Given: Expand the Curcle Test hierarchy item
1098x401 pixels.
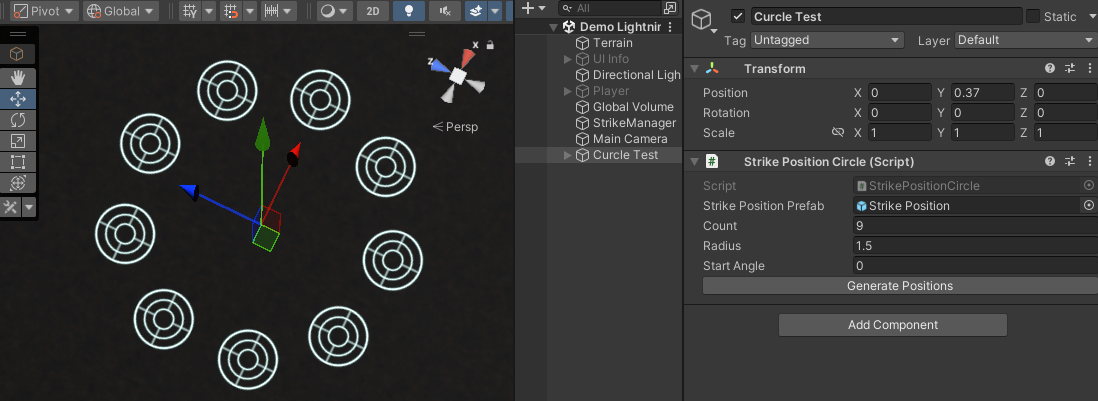Looking at the screenshot, I should pos(569,155).
